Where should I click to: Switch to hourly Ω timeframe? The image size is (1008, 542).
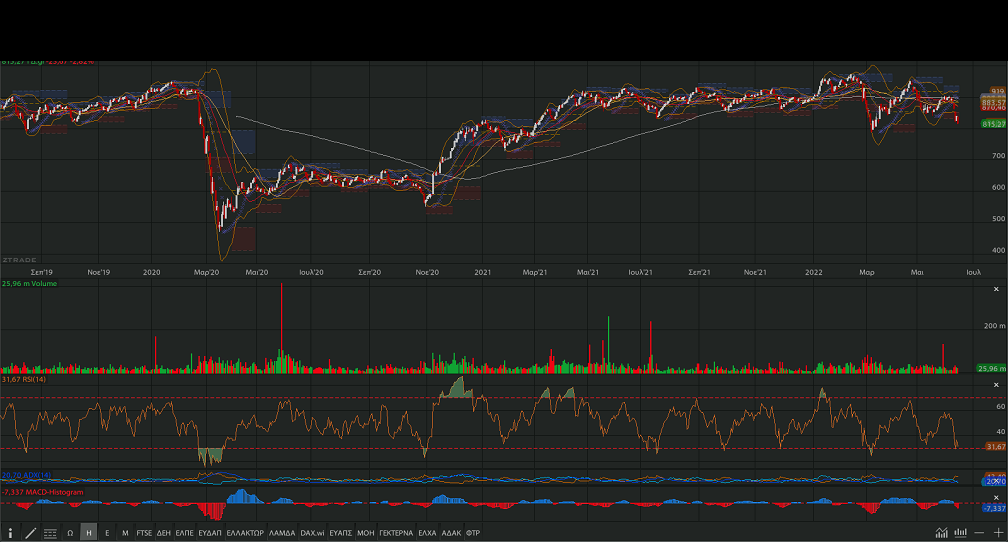click(x=70, y=533)
